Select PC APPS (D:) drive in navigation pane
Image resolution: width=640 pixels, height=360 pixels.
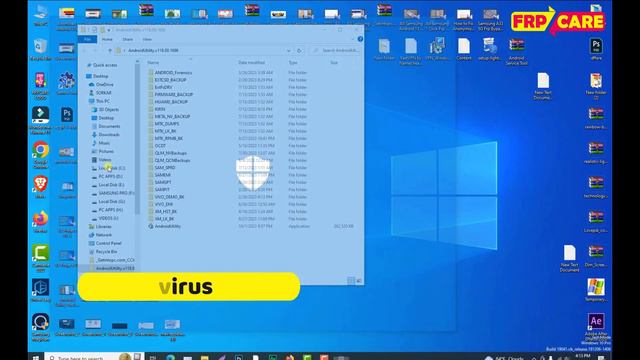tap(110, 176)
